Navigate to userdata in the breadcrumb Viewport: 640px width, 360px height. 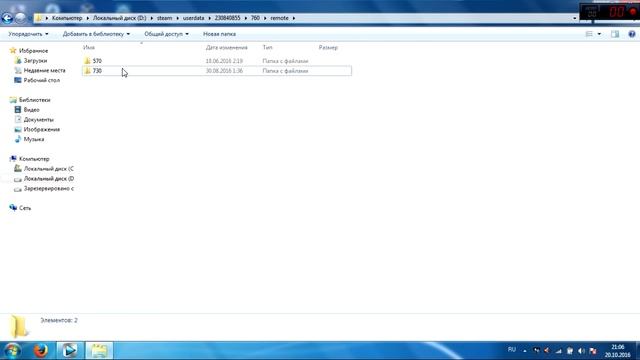(193, 18)
